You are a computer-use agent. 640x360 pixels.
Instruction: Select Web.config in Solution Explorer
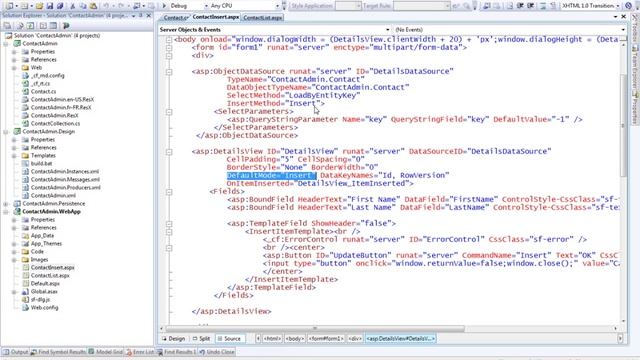point(44,308)
